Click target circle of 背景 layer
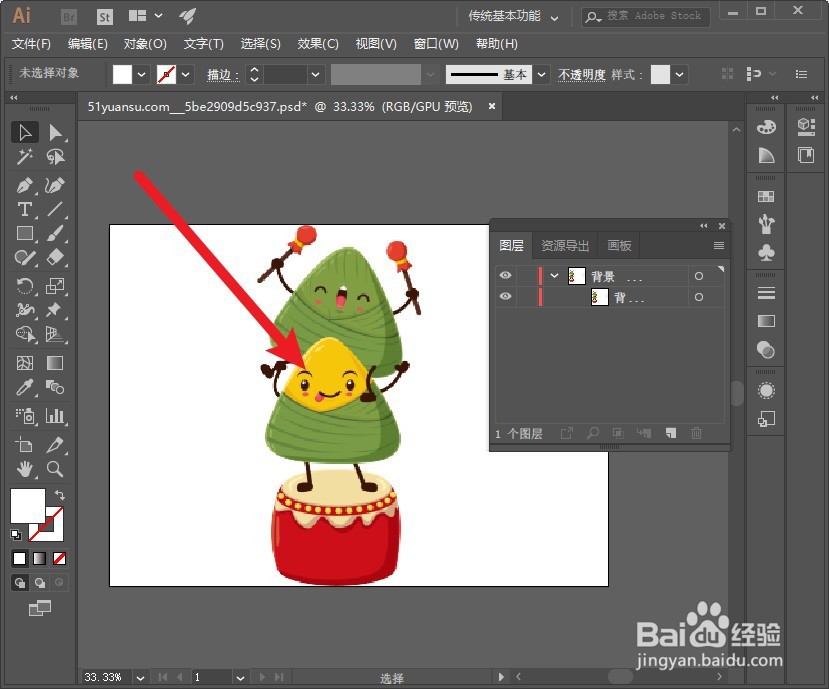The height and width of the screenshot is (689, 829). coord(699,276)
